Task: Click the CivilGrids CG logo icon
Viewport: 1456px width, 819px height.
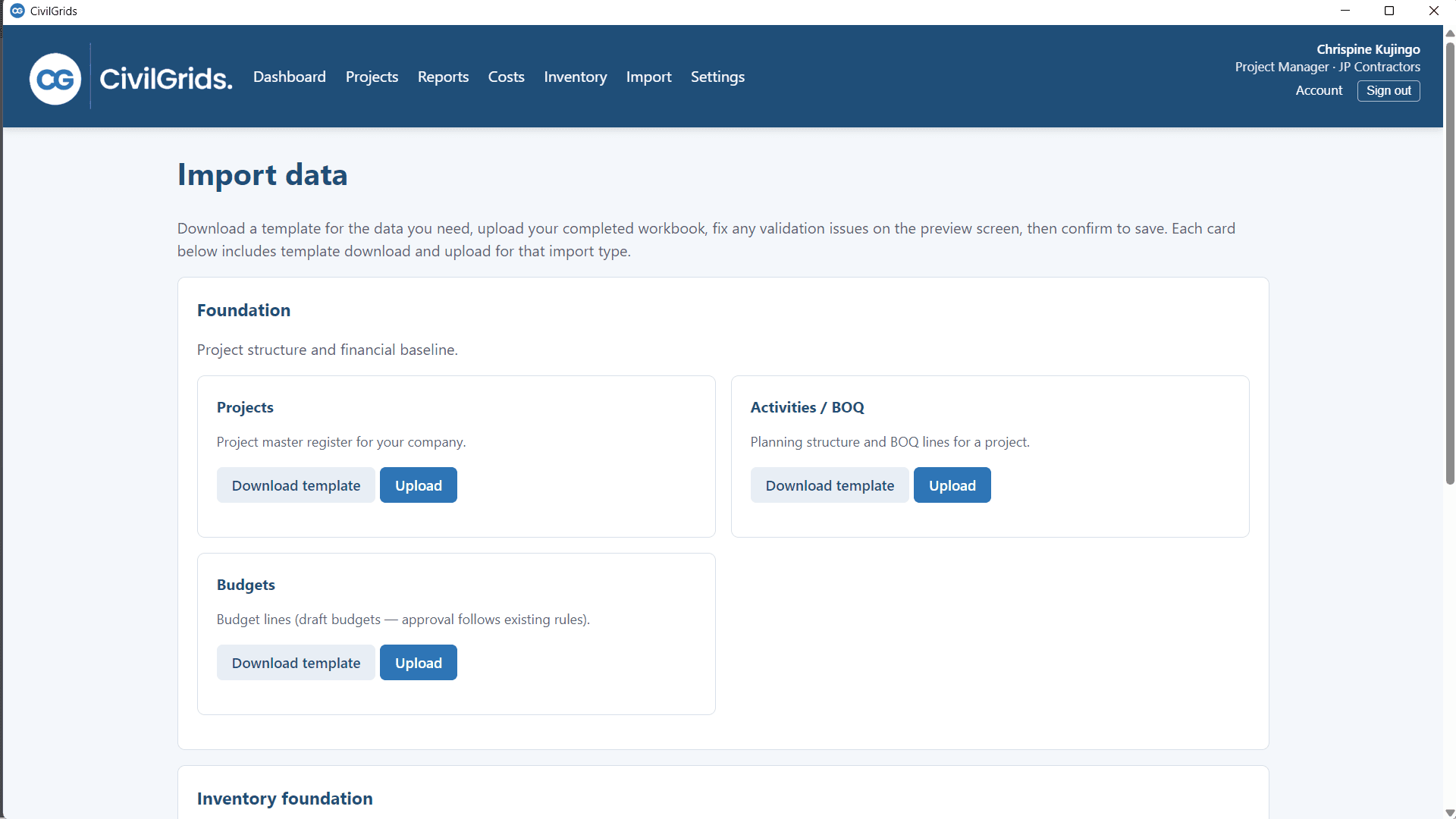Action: point(55,79)
